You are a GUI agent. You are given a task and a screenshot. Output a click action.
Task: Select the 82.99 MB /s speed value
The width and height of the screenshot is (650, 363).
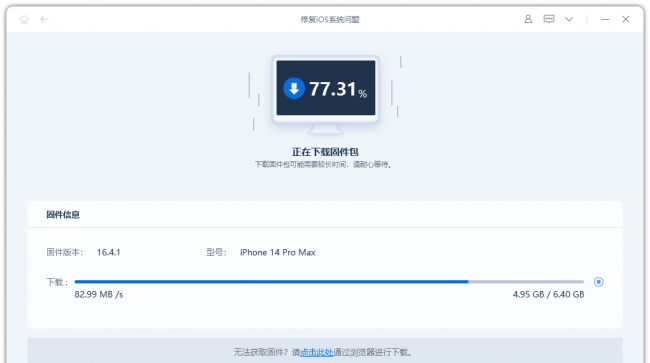[99, 295]
